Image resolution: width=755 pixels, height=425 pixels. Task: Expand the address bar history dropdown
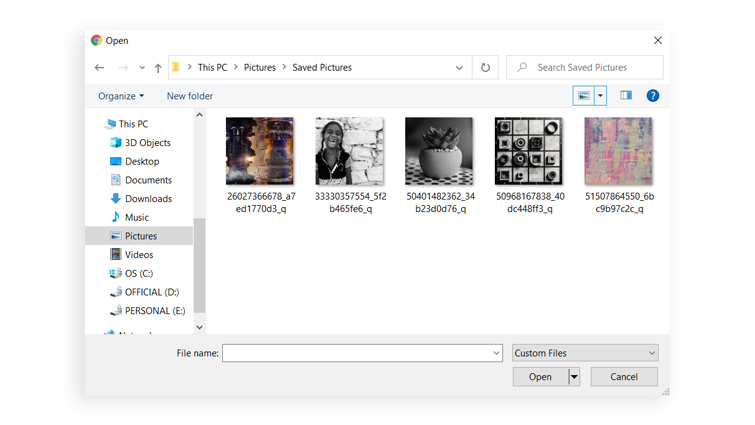tap(459, 68)
